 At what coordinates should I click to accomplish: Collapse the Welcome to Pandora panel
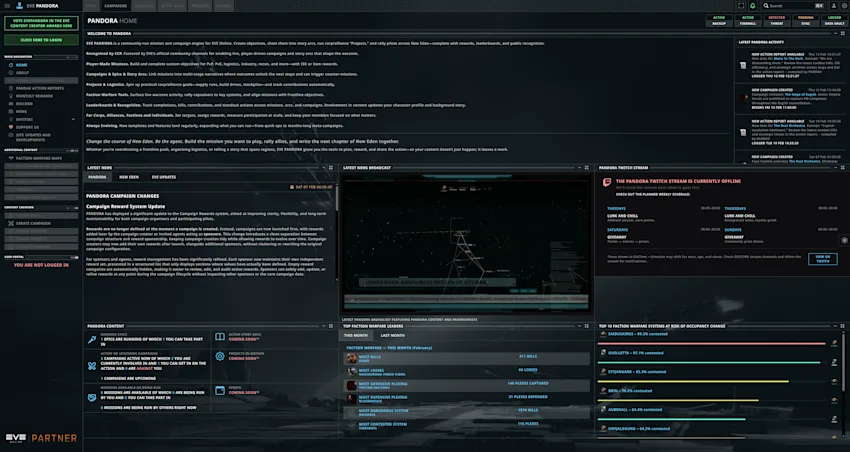click(x=835, y=34)
